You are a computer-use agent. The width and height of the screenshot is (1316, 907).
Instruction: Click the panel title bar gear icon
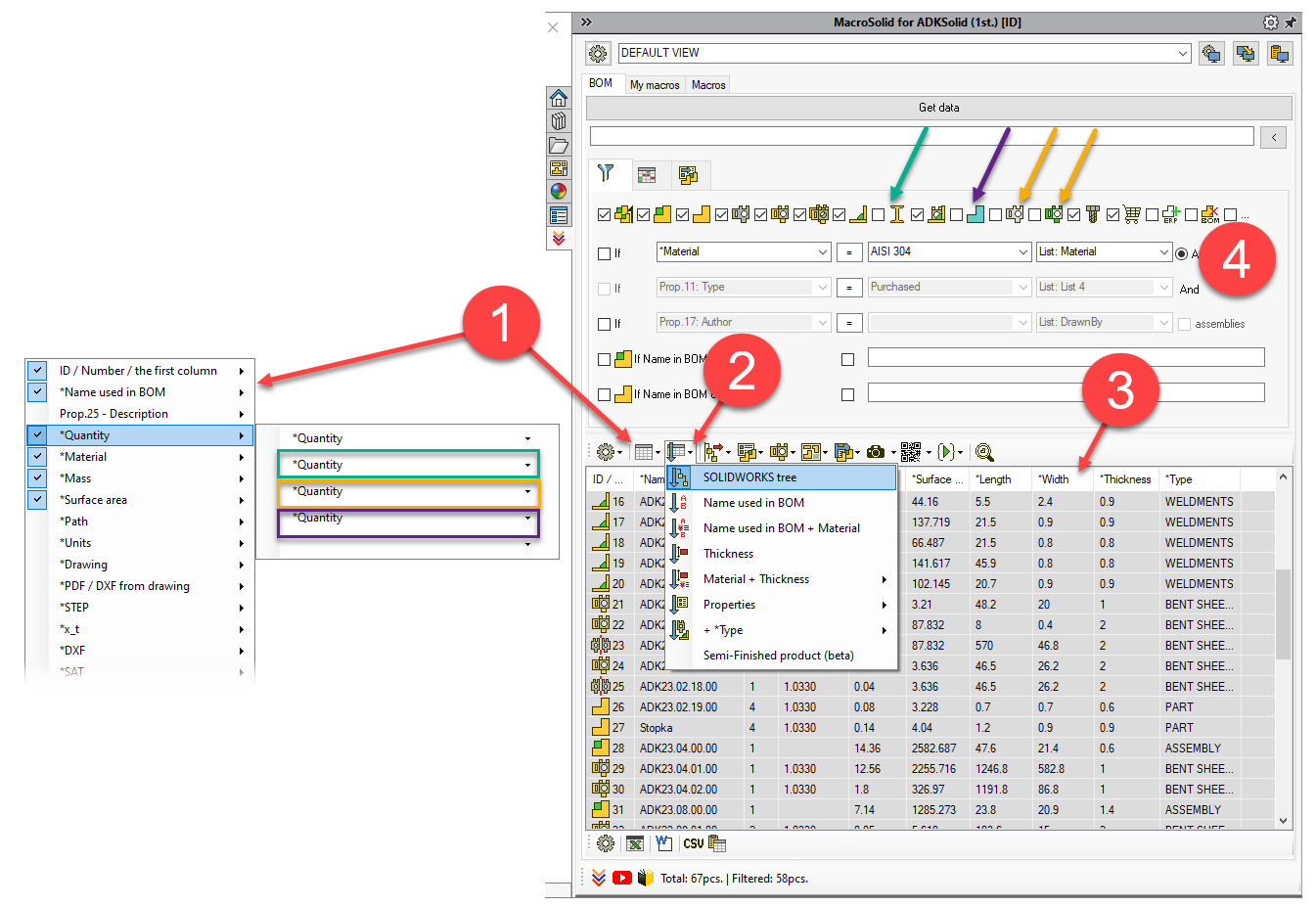pos(1270,22)
